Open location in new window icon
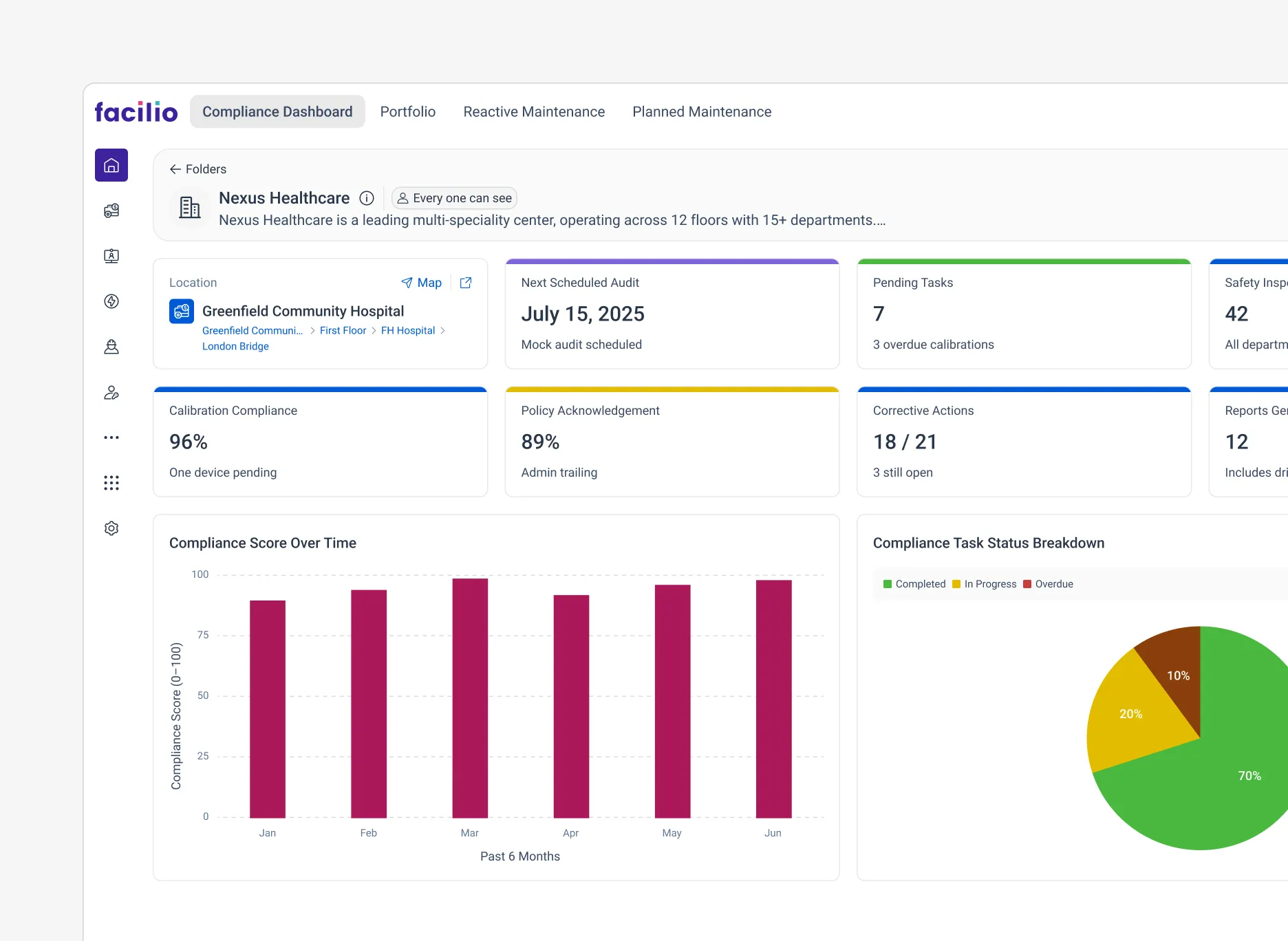The image size is (1288, 941). (x=466, y=283)
